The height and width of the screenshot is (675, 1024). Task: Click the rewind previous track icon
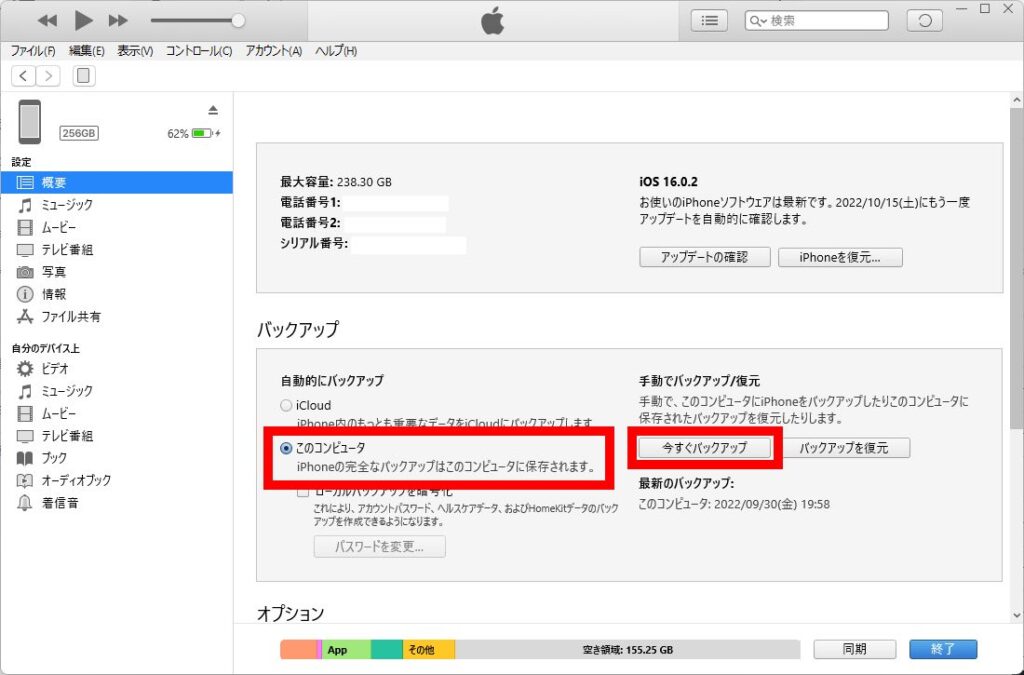47,20
